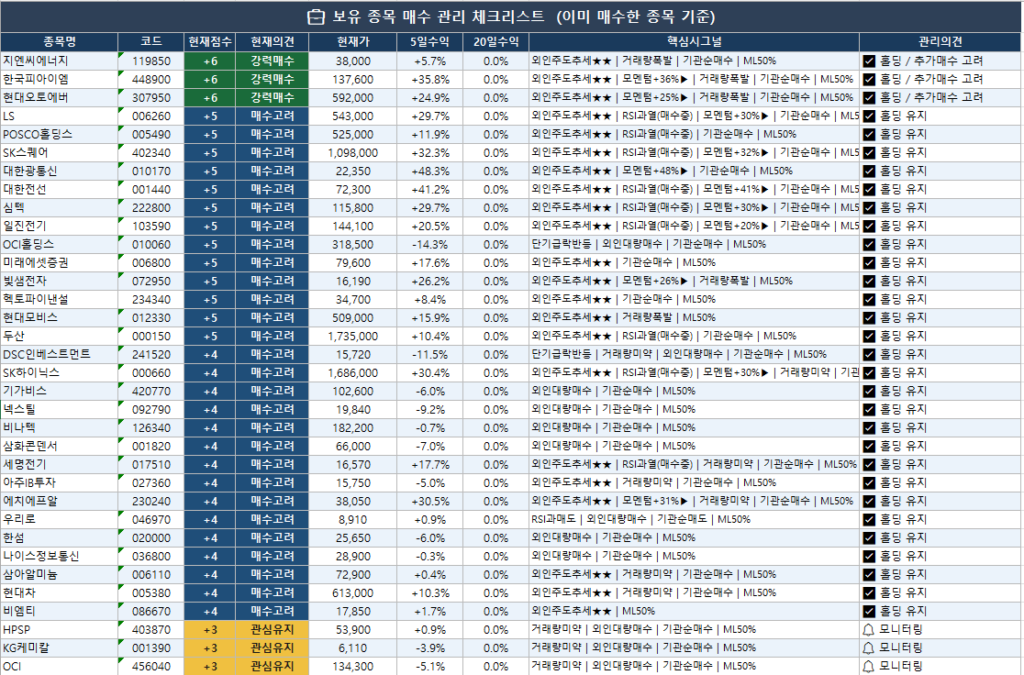Click the 핵심시그널 column header
The image size is (1024, 675).
694,42
